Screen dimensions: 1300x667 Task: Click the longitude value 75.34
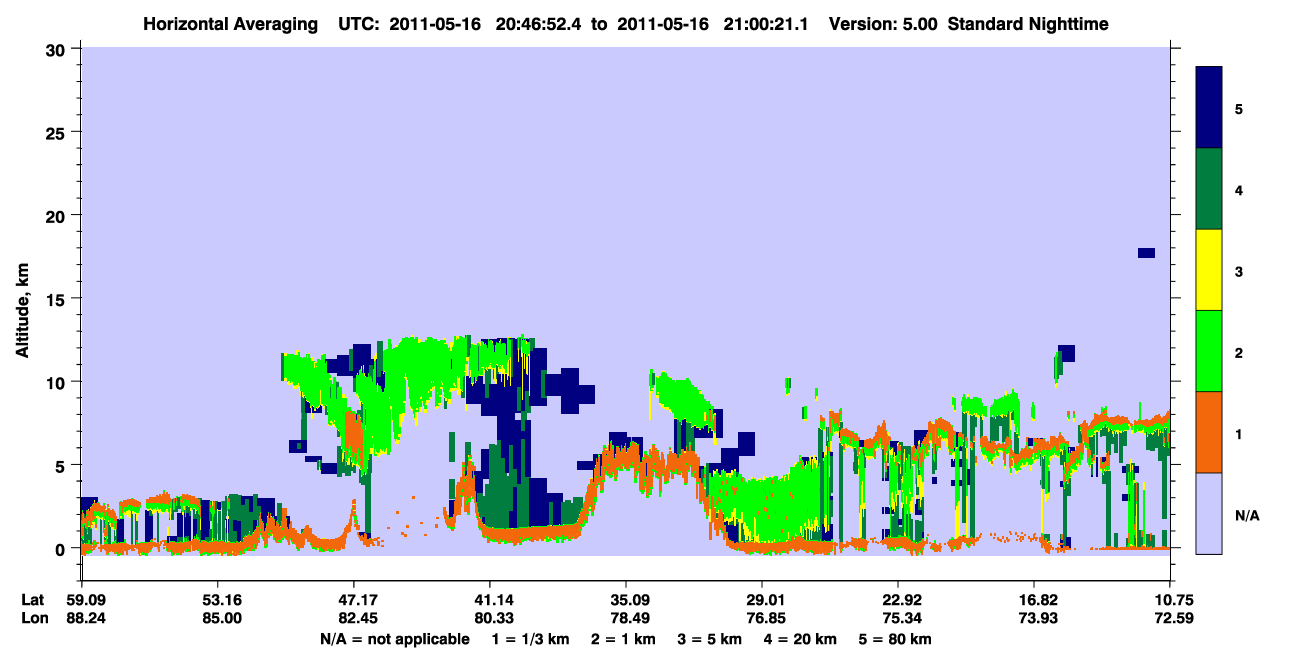[903, 619]
